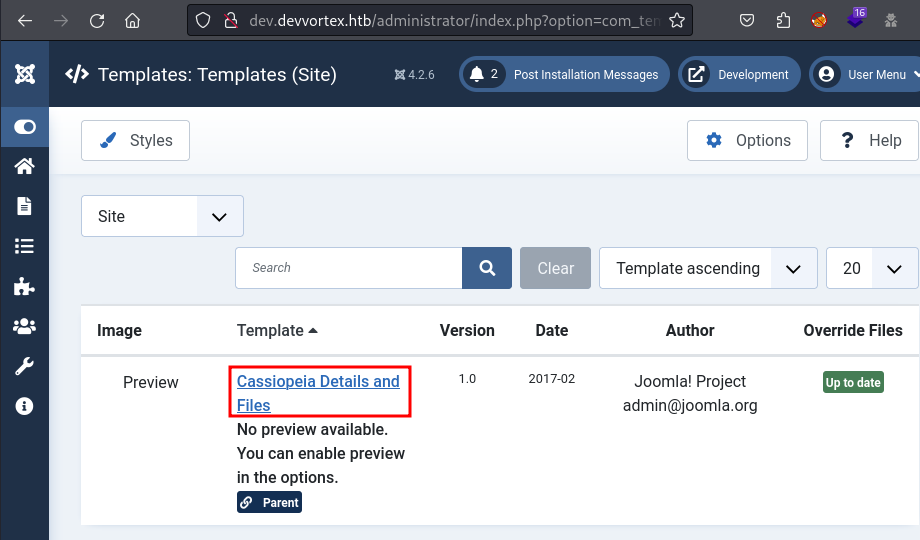Image resolution: width=920 pixels, height=540 pixels.
Task: Open the Components sidebar puzzle icon
Action: [25, 286]
